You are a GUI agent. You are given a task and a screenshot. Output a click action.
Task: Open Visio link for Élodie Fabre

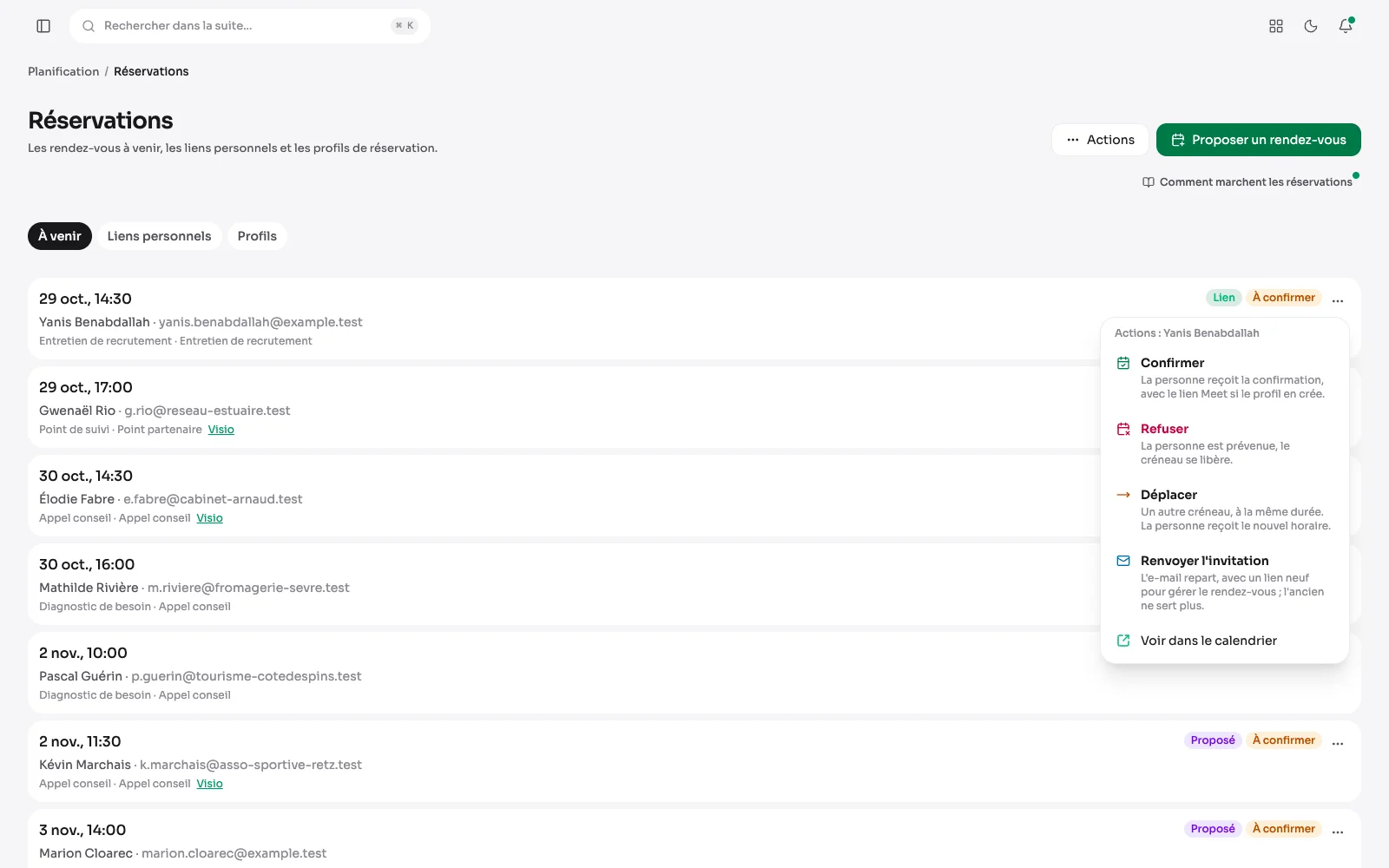coord(209,518)
